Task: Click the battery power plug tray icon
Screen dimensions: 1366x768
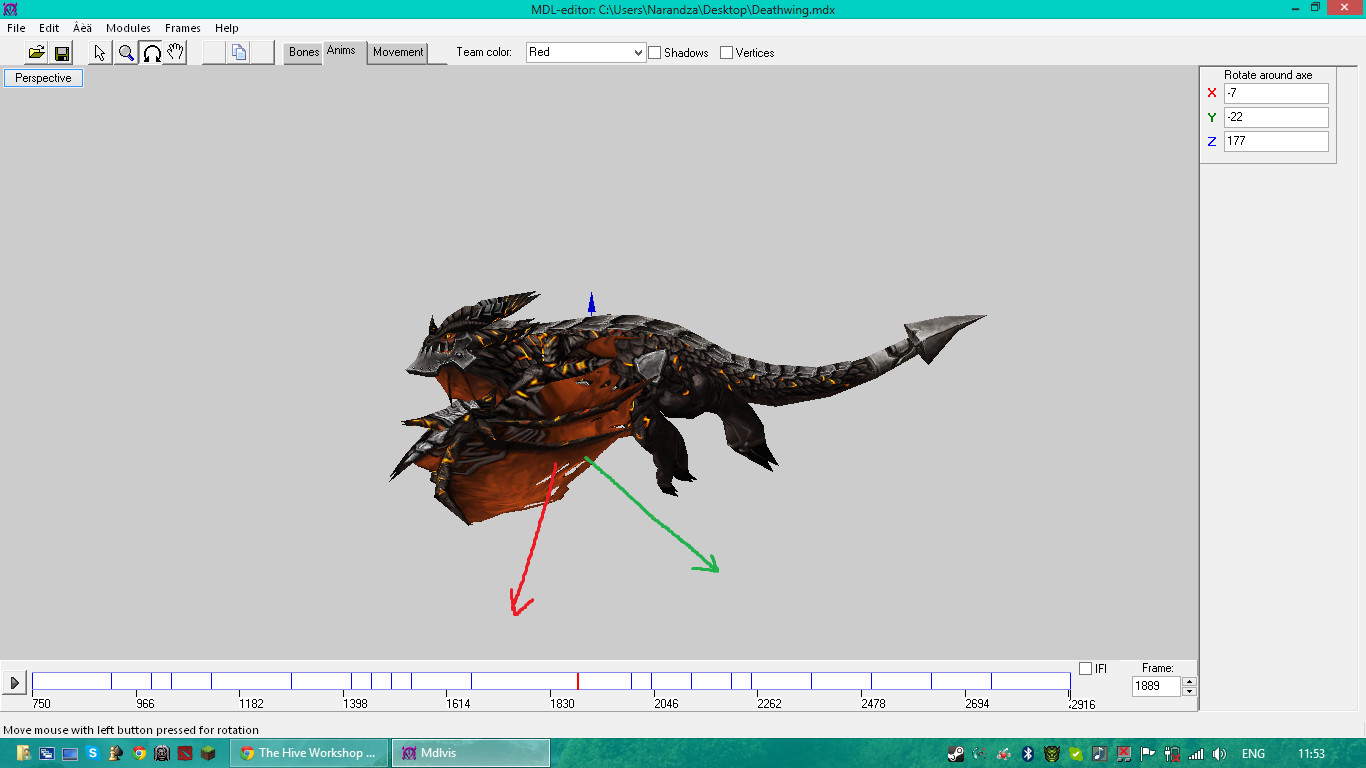Action: click(x=1172, y=754)
